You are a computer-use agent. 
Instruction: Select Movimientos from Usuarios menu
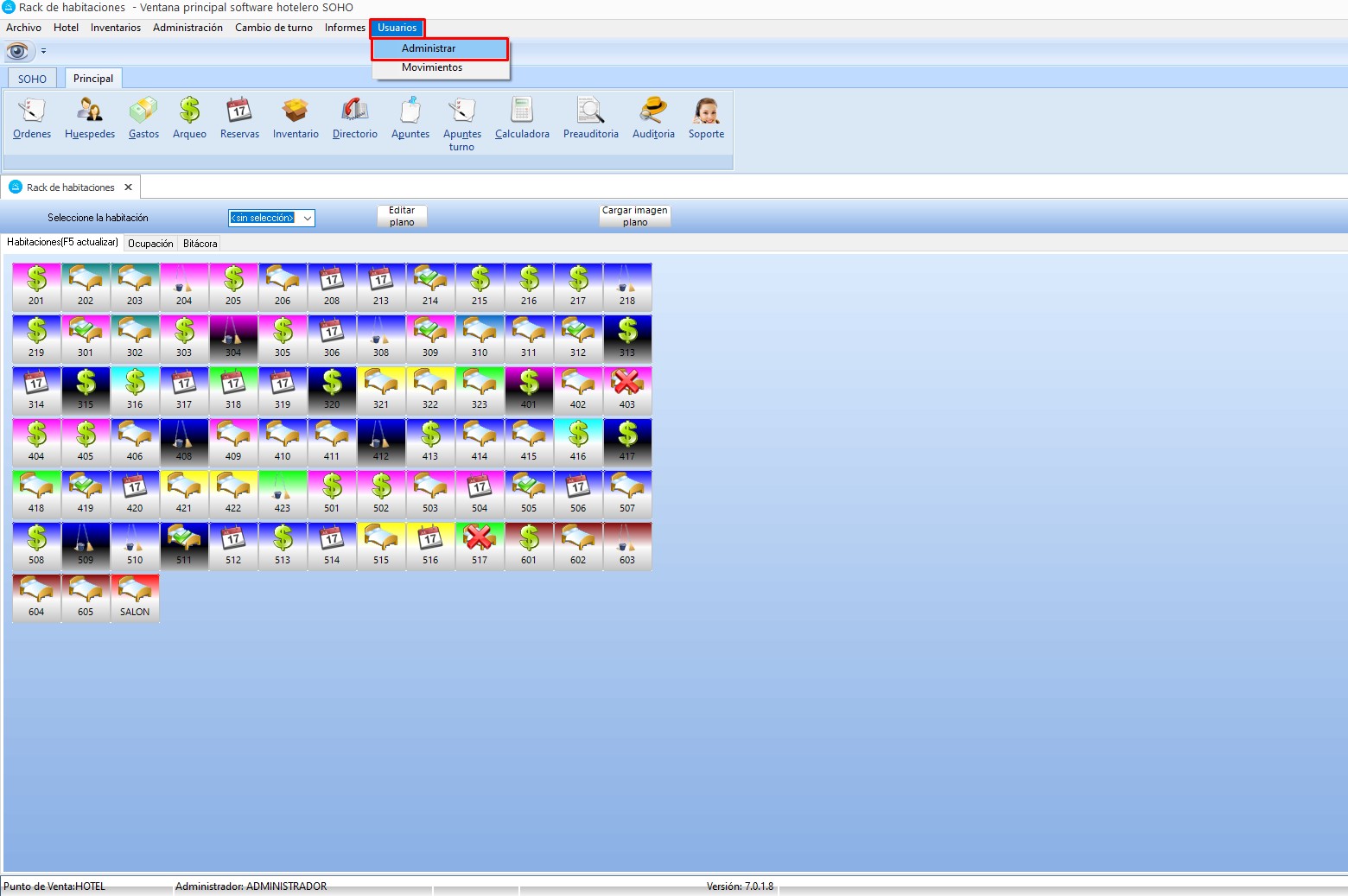(x=431, y=67)
